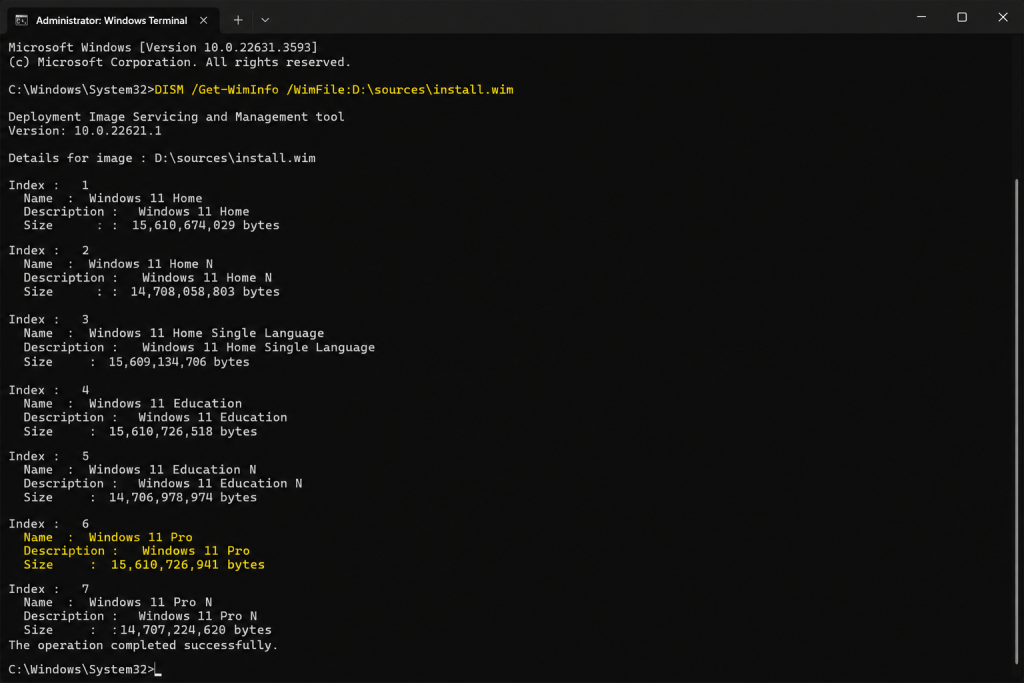This screenshot has width=1024, height=683.
Task: Click the terminal icon in the tab
Action: tap(22, 20)
